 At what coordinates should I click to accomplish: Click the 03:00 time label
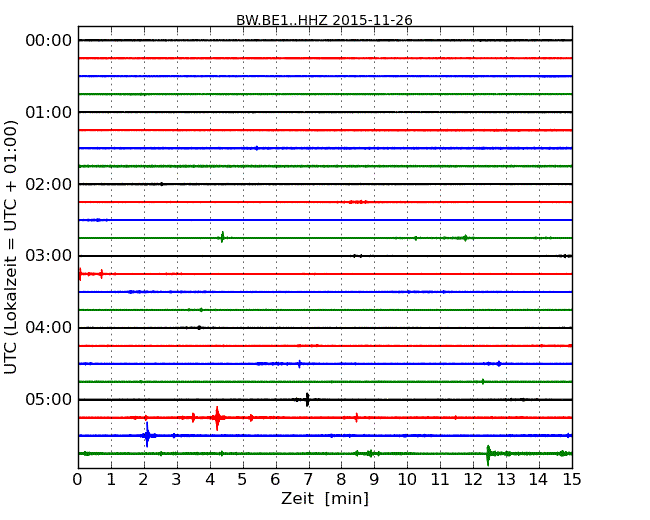pos(49,256)
